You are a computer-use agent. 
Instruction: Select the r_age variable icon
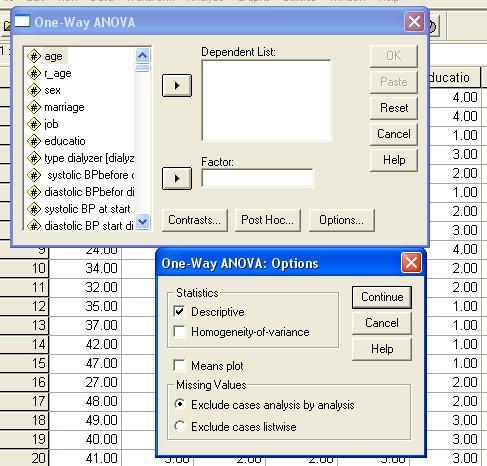(34, 73)
